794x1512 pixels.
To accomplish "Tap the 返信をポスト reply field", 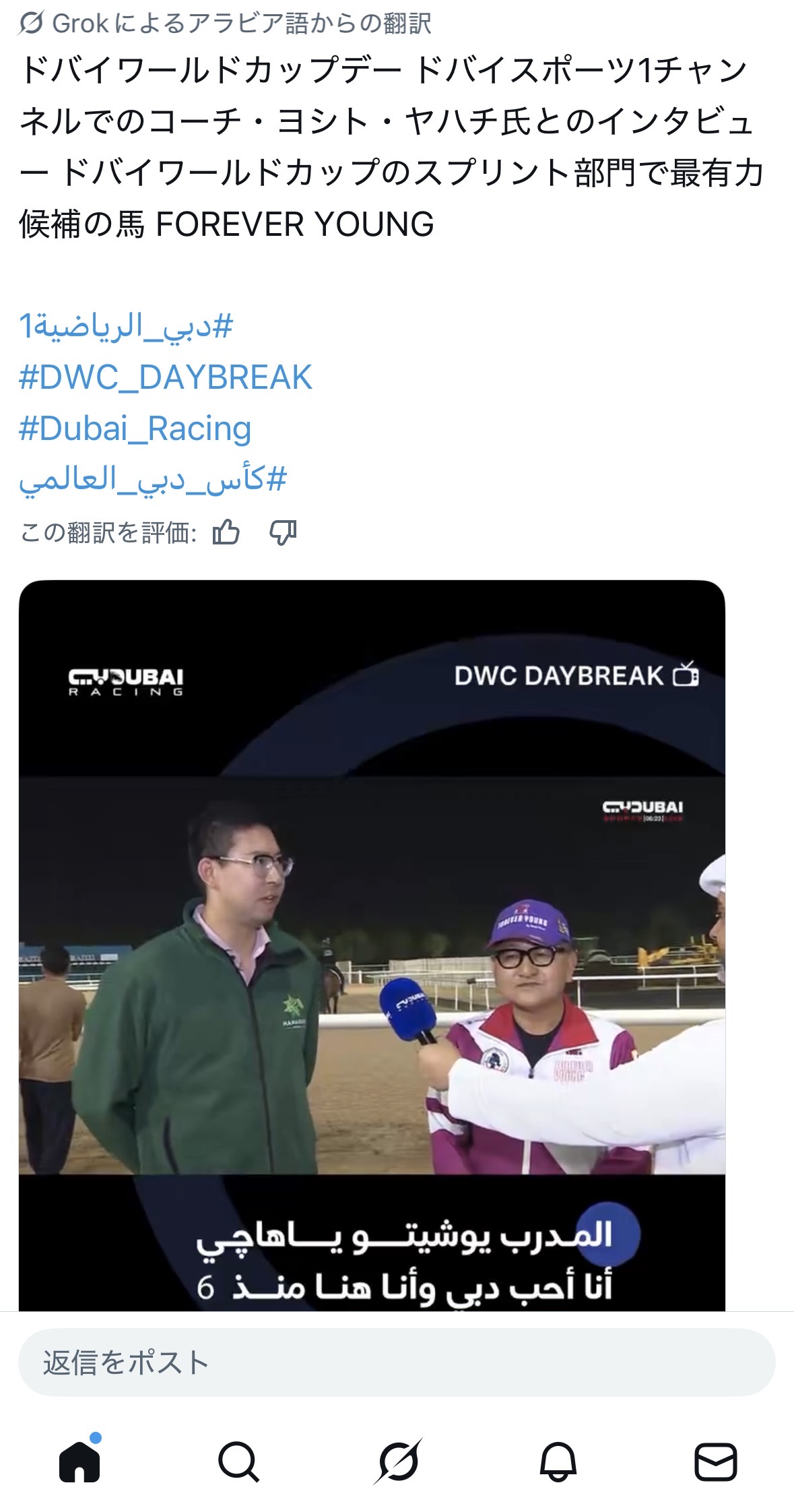I will [397, 1362].
